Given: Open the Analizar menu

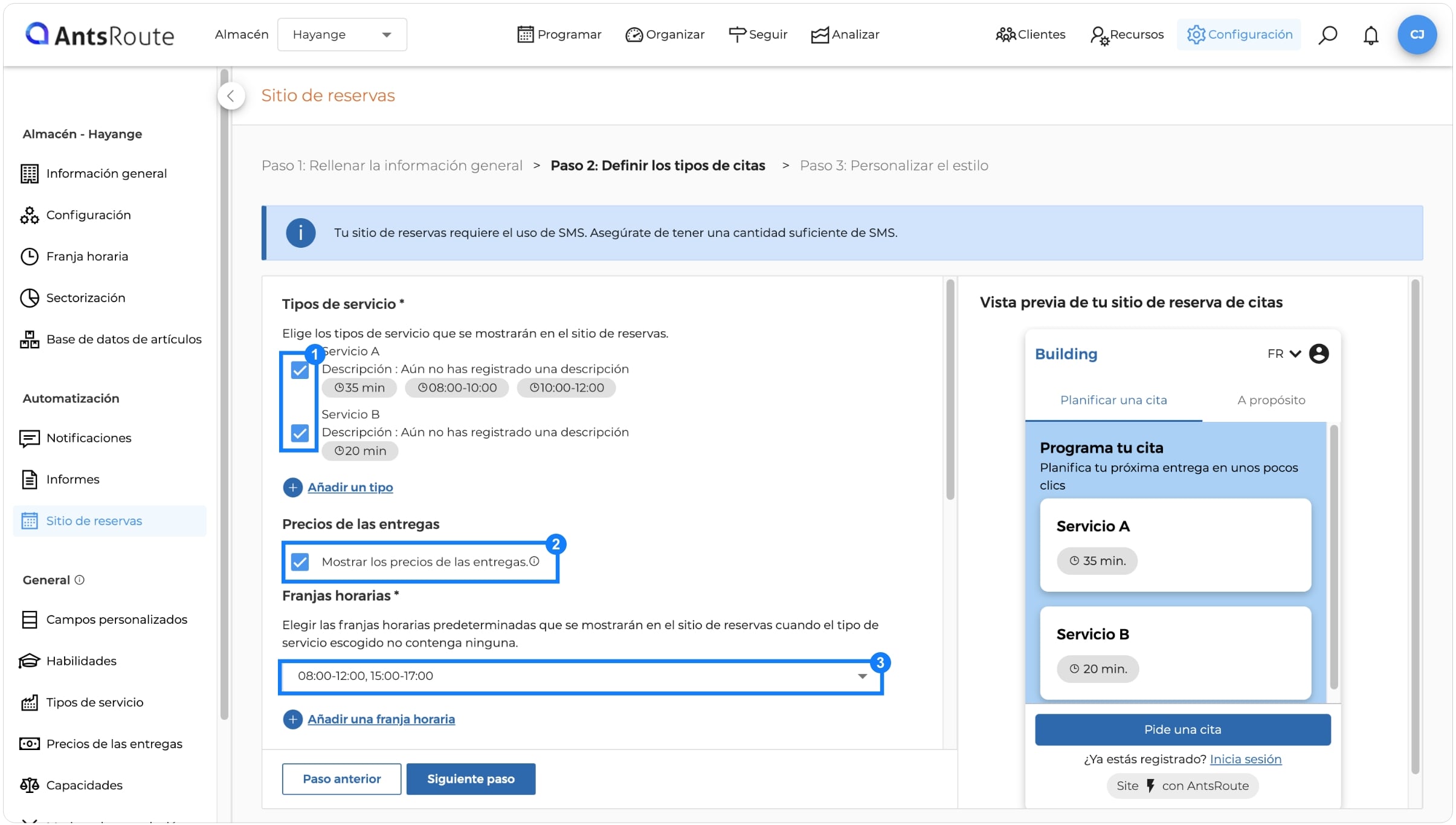Looking at the screenshot, I should pos(845,34).
